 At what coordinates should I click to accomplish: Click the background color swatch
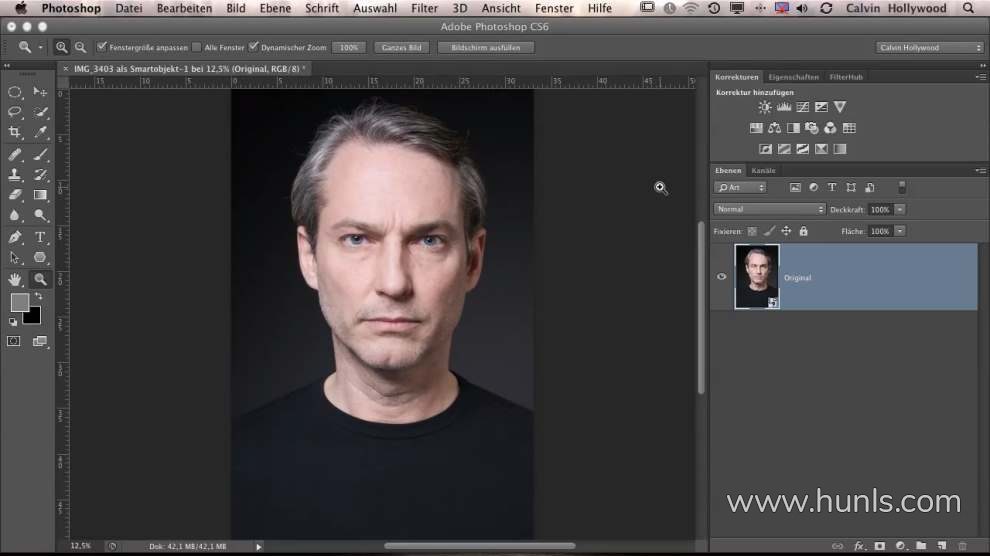coord(34,319)
